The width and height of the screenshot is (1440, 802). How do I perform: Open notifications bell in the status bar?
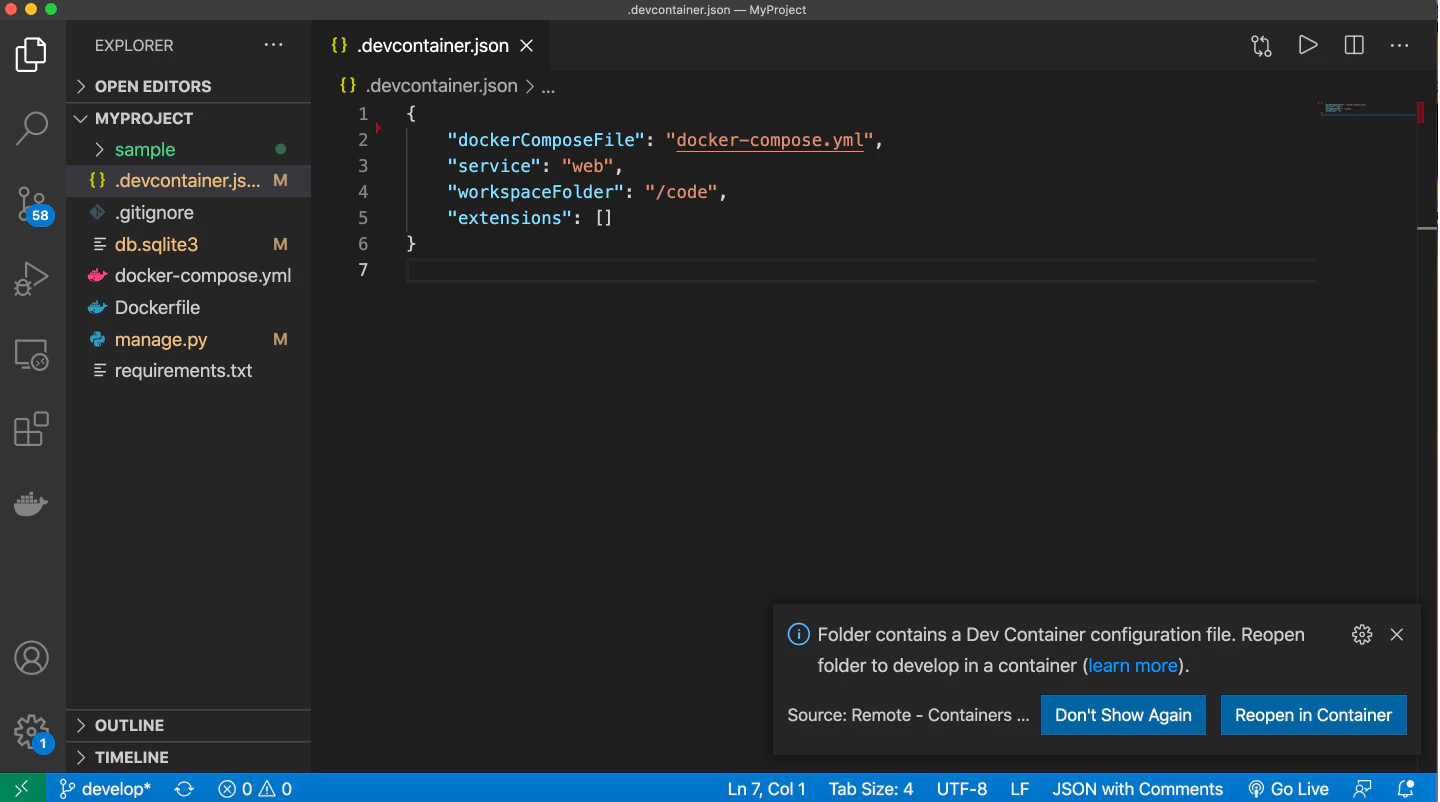[1406, 789]
